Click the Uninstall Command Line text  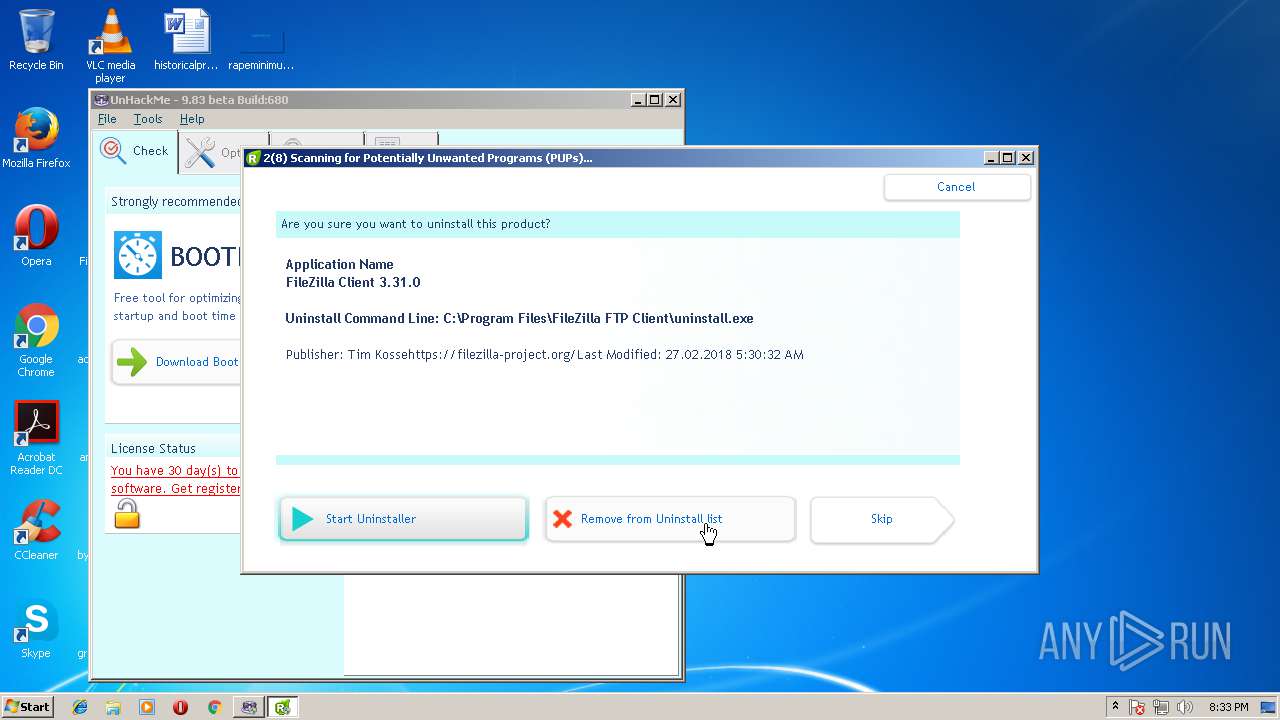click(519, 319)
